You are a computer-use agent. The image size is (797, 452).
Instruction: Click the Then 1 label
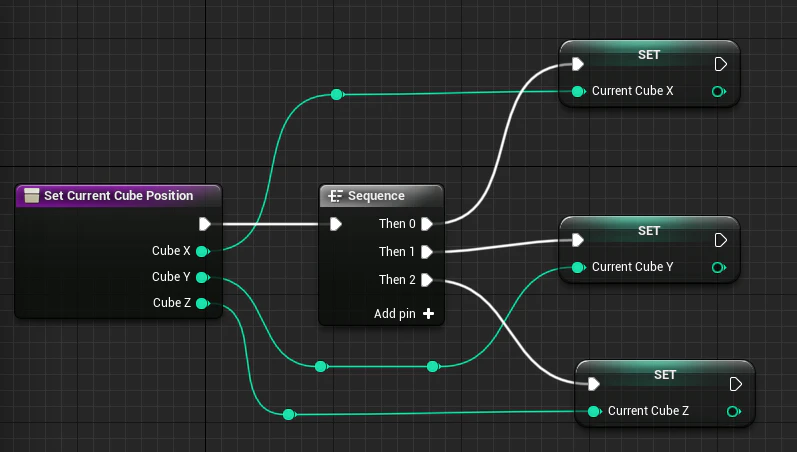click(396, 252)
